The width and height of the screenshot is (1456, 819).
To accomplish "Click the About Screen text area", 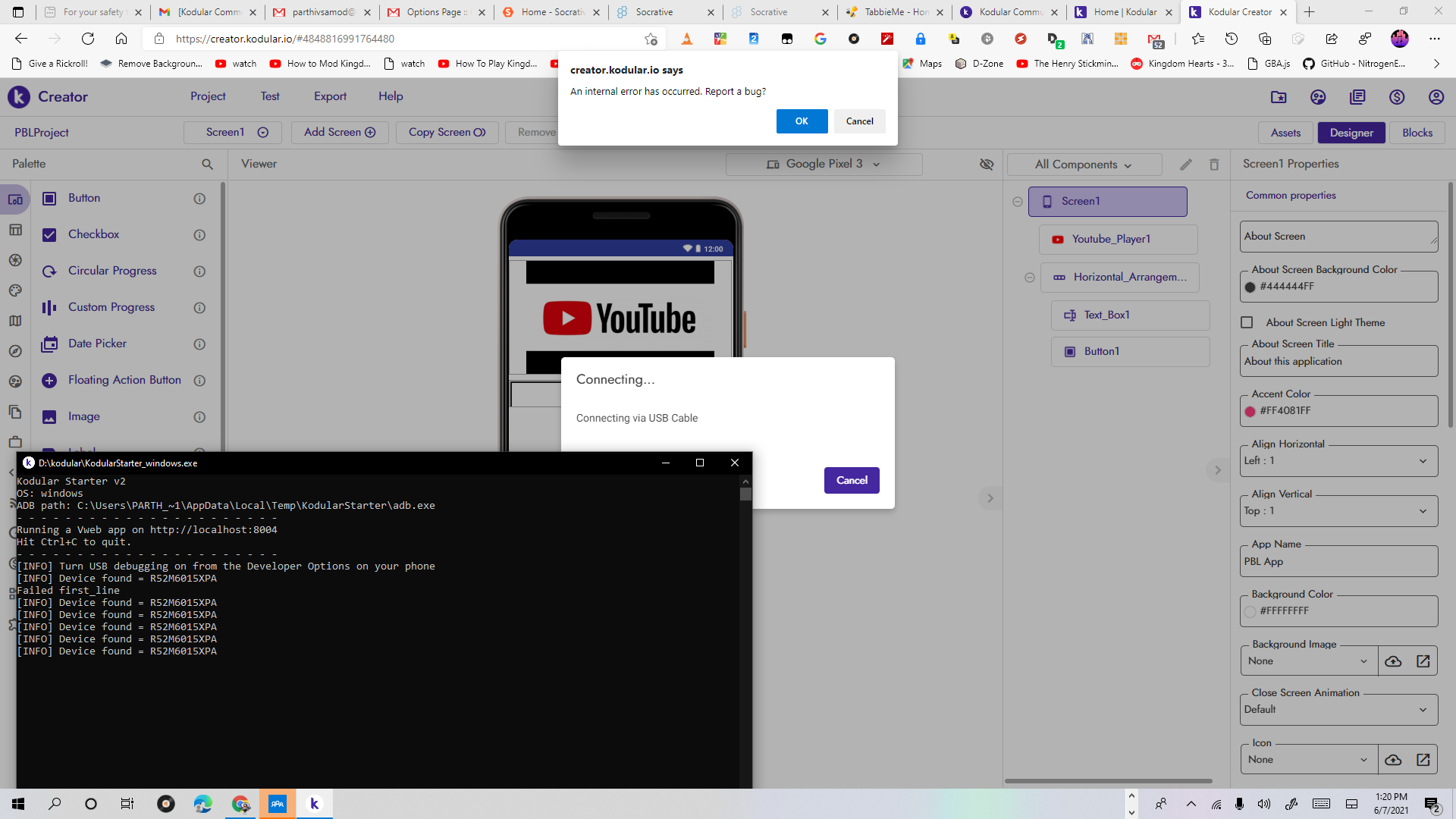I will (x=1338, y=237).
